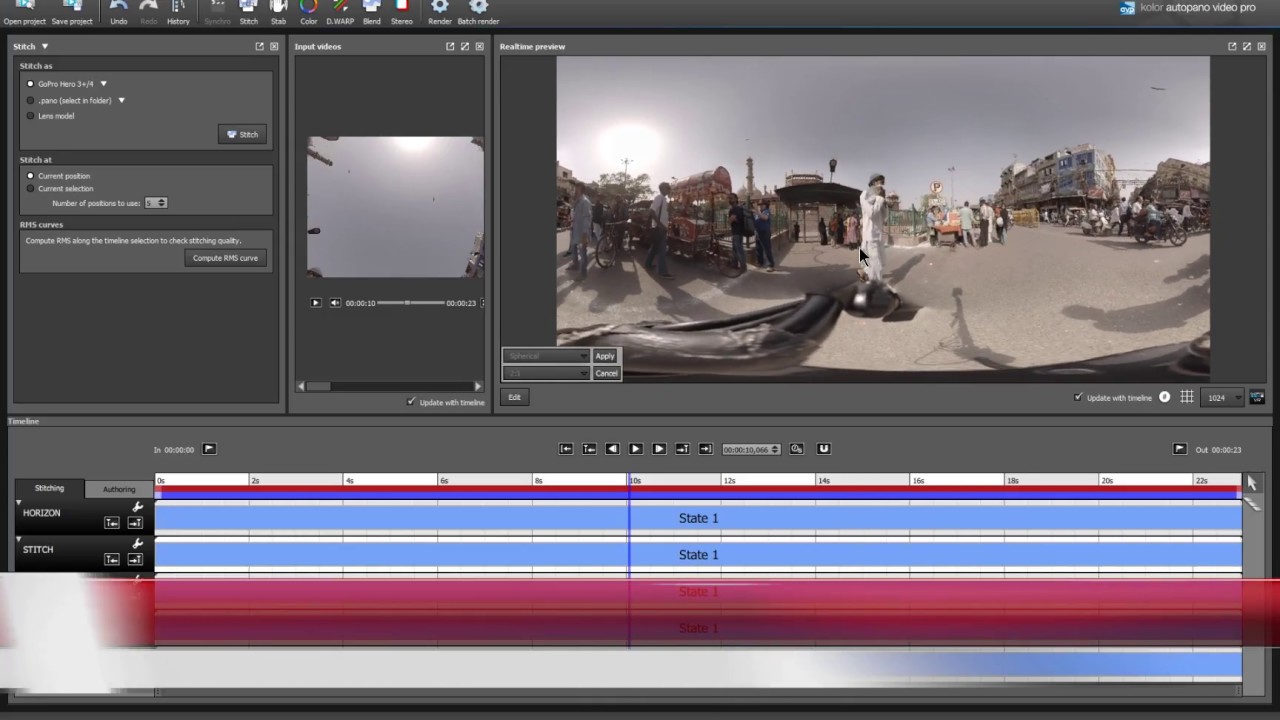The width and height of the screenshot is (1280, 720).
Task: Set Out point flag at 00:00:23
Action: (x=1180, y=449)
